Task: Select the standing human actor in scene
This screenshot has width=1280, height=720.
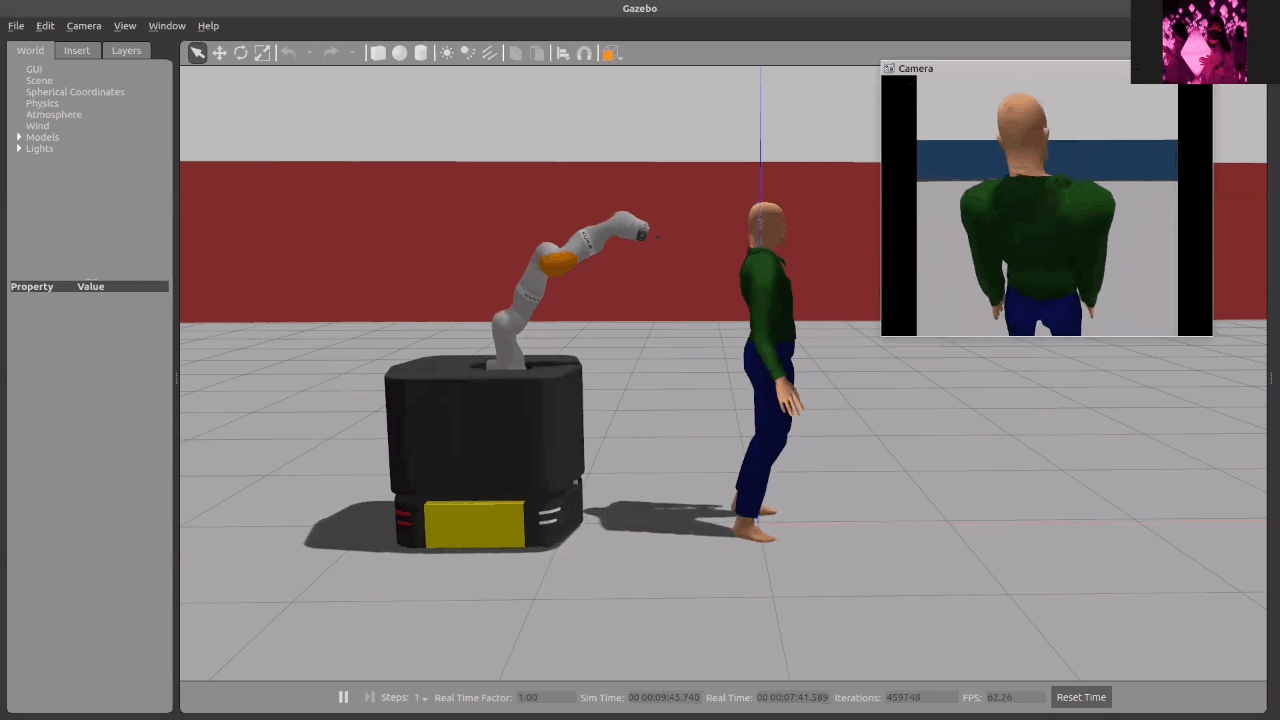Action: coord(768,370)
